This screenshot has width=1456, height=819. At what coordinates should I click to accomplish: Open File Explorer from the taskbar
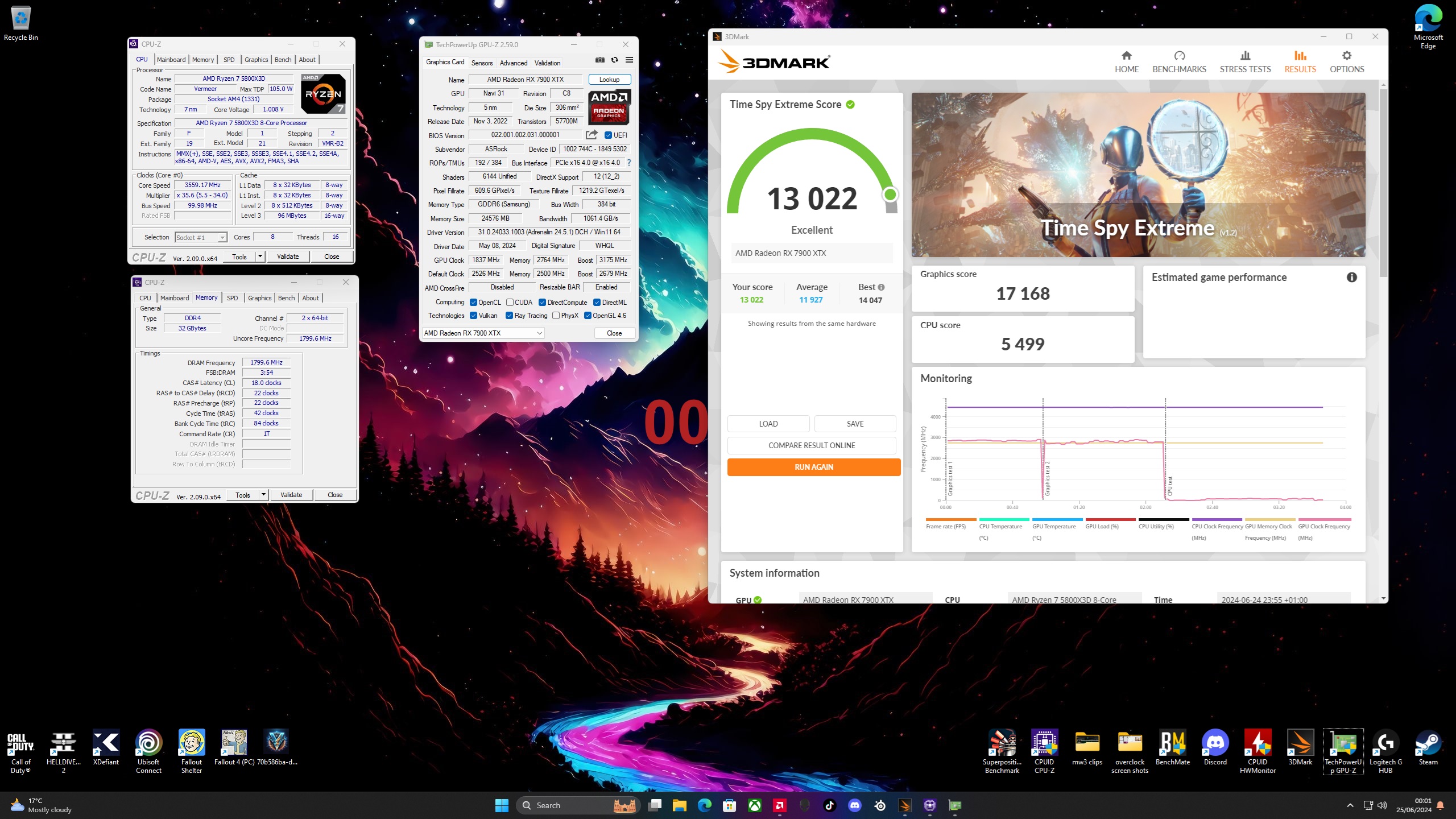[x=680, y=805]
